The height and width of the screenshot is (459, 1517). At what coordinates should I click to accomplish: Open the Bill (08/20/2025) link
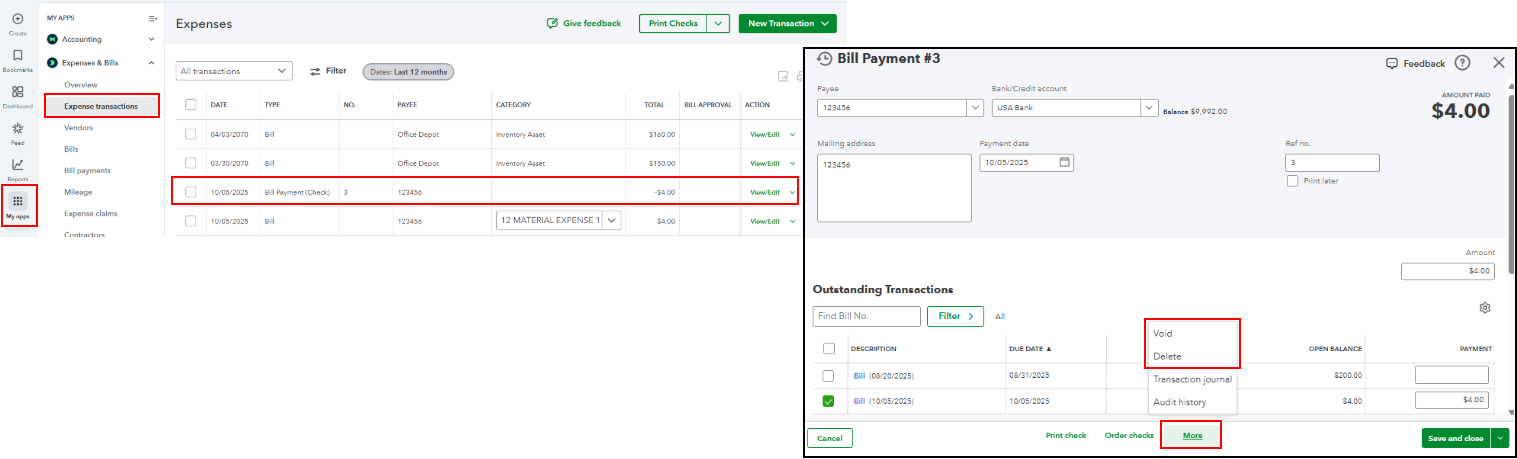(x=859, y=376)
